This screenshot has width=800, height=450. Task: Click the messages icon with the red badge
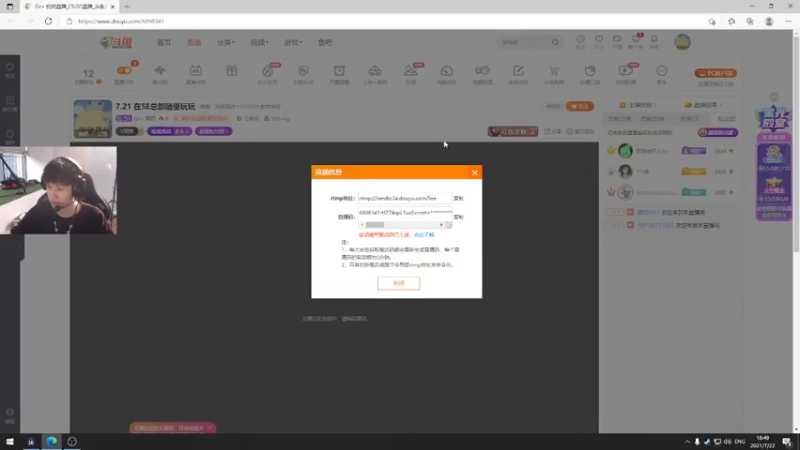pos(636,41)
